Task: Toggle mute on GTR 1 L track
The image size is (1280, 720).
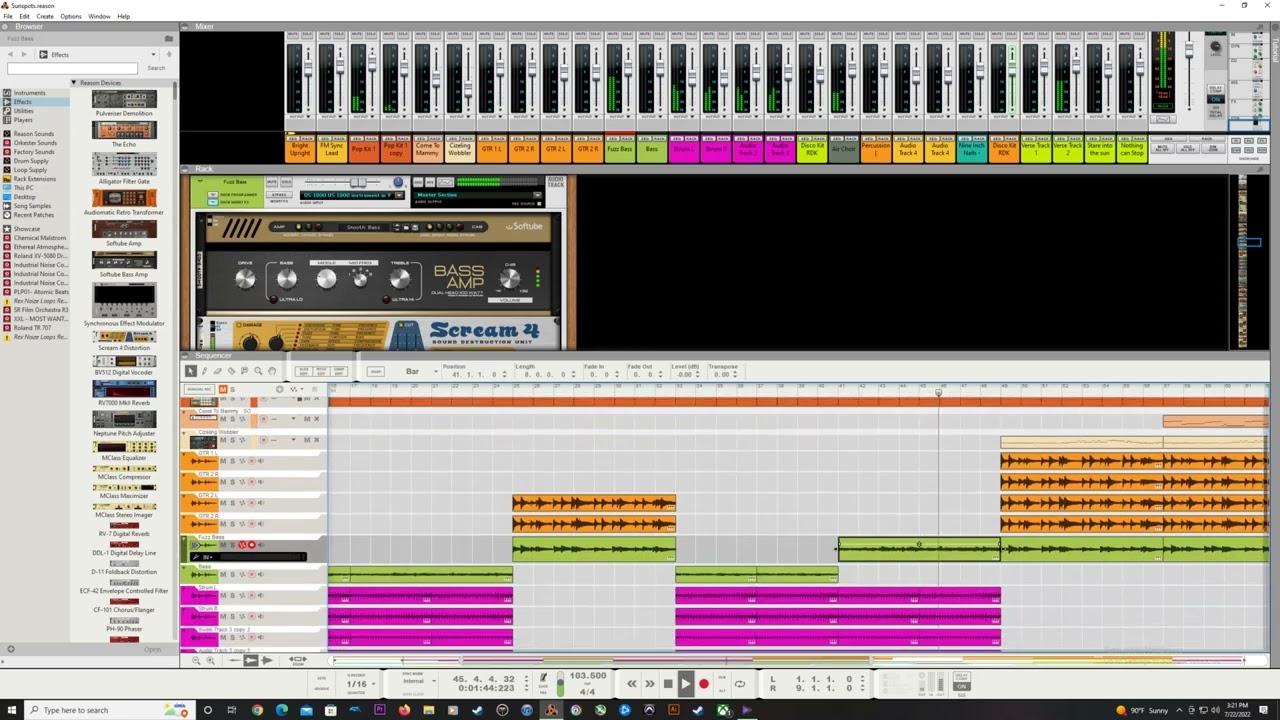Action: click(x=223, y=461)
